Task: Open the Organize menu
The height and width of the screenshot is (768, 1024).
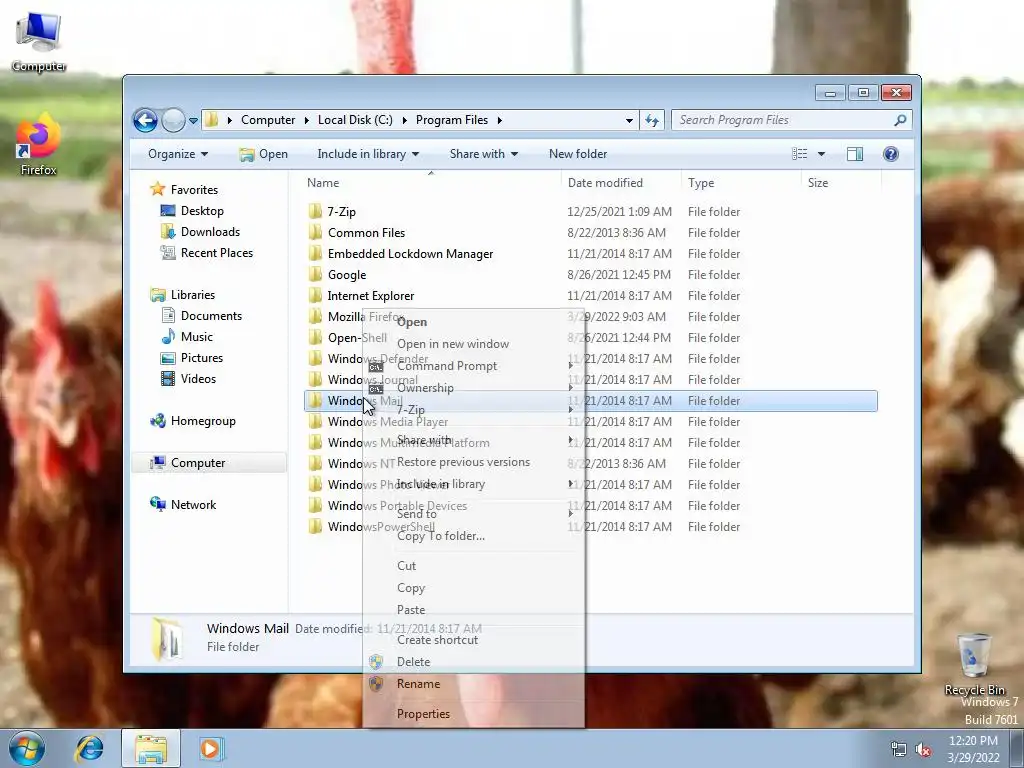Action: click(178, 154)
